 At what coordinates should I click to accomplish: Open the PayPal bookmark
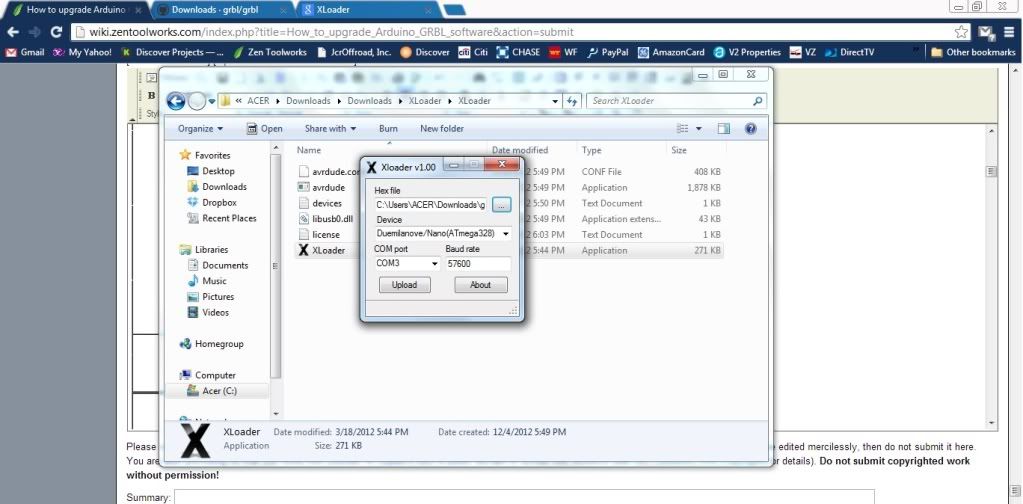607,52
